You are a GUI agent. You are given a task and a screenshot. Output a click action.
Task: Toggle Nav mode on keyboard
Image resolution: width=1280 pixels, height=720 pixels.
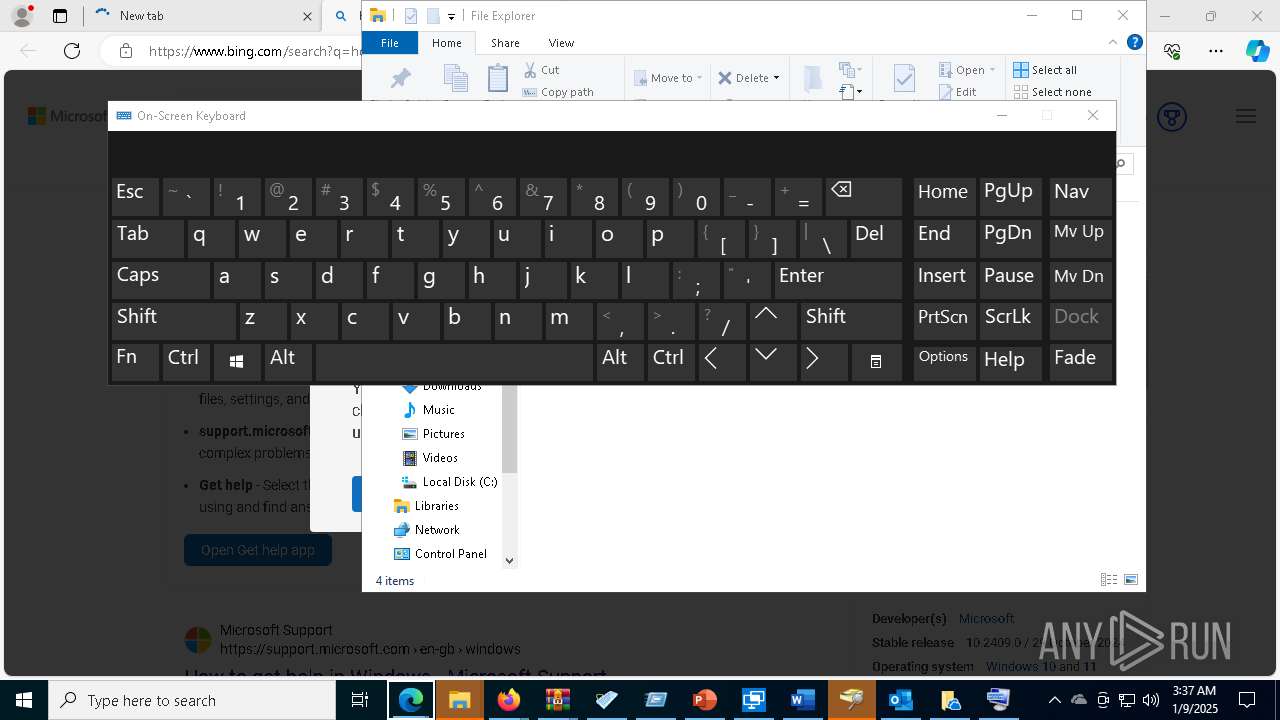[1079, 197]
